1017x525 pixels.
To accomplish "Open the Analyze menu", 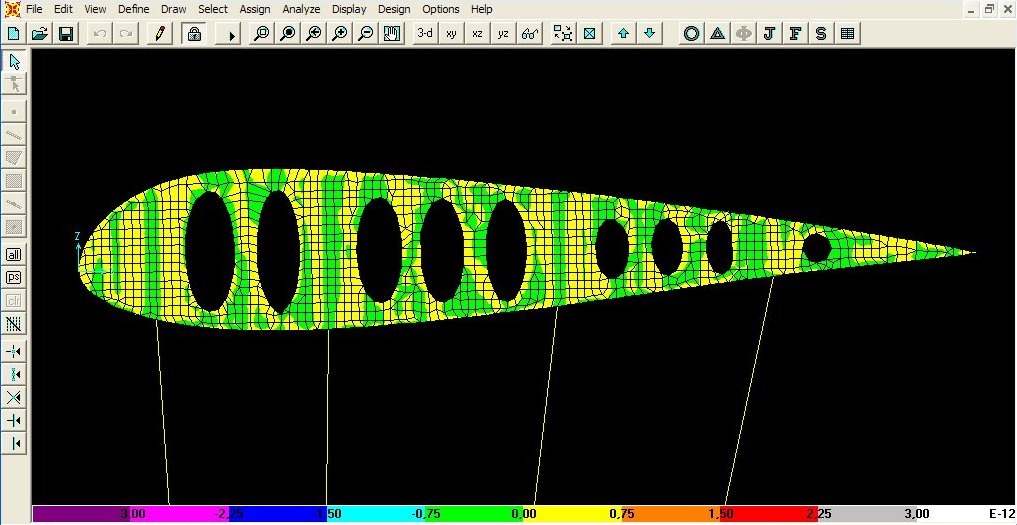I will click(x=301, y=9).
